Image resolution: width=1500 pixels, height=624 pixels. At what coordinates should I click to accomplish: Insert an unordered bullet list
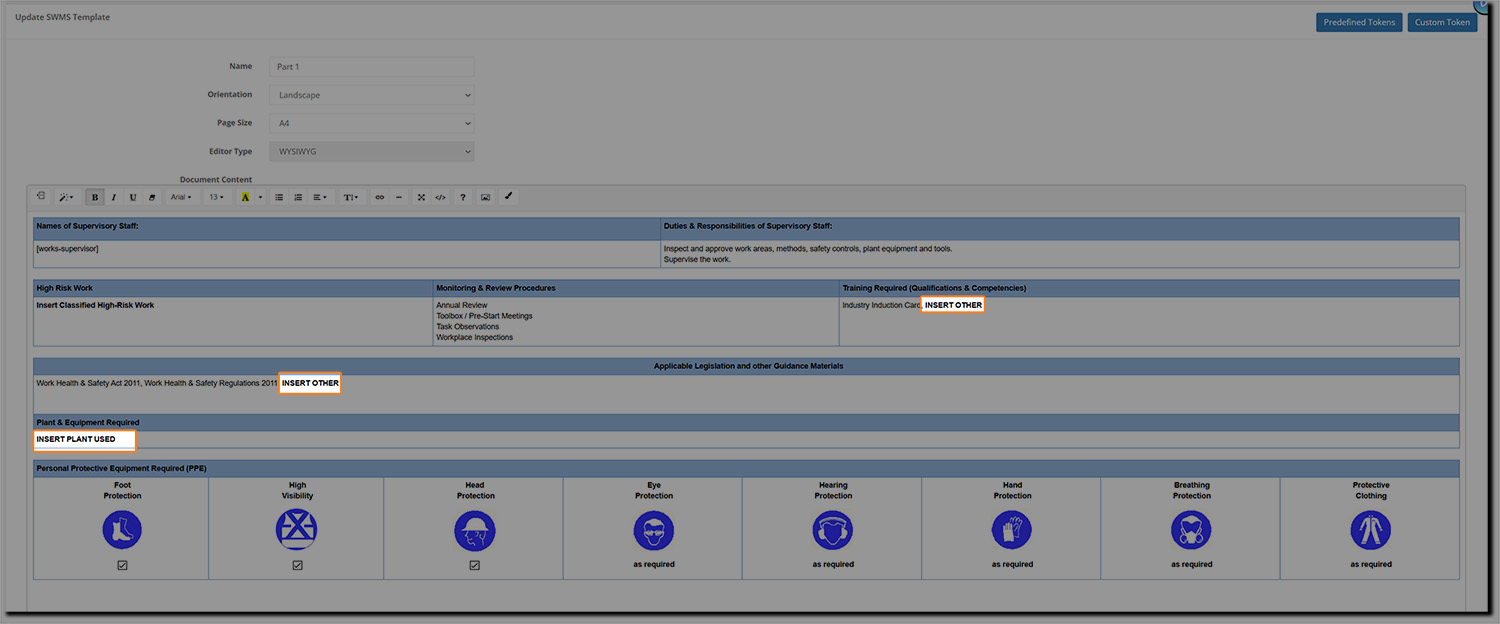279,197
